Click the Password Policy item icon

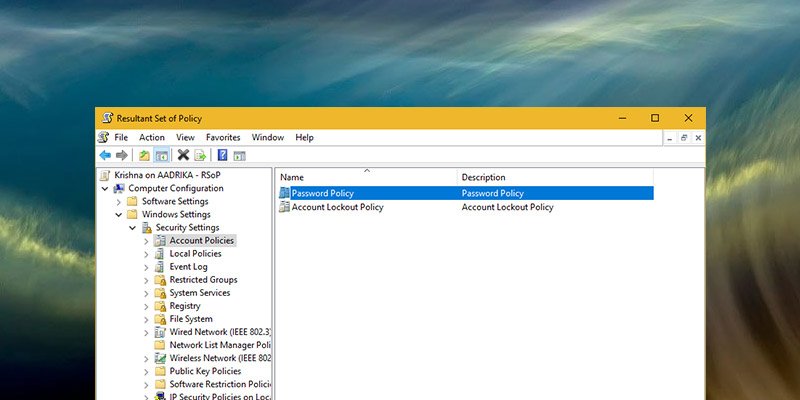[285, 193]
